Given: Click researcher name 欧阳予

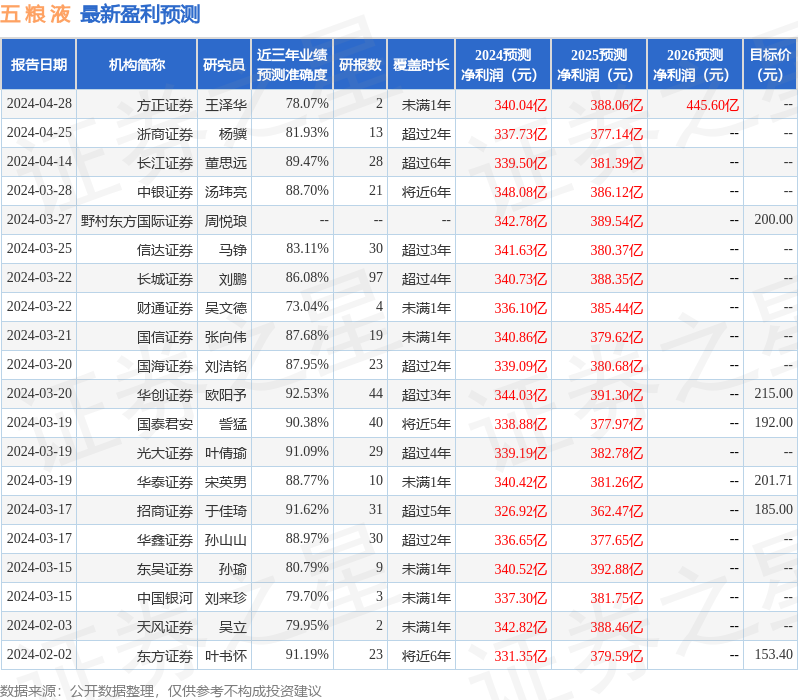Looking at the screenshot, I should (226, 396).
